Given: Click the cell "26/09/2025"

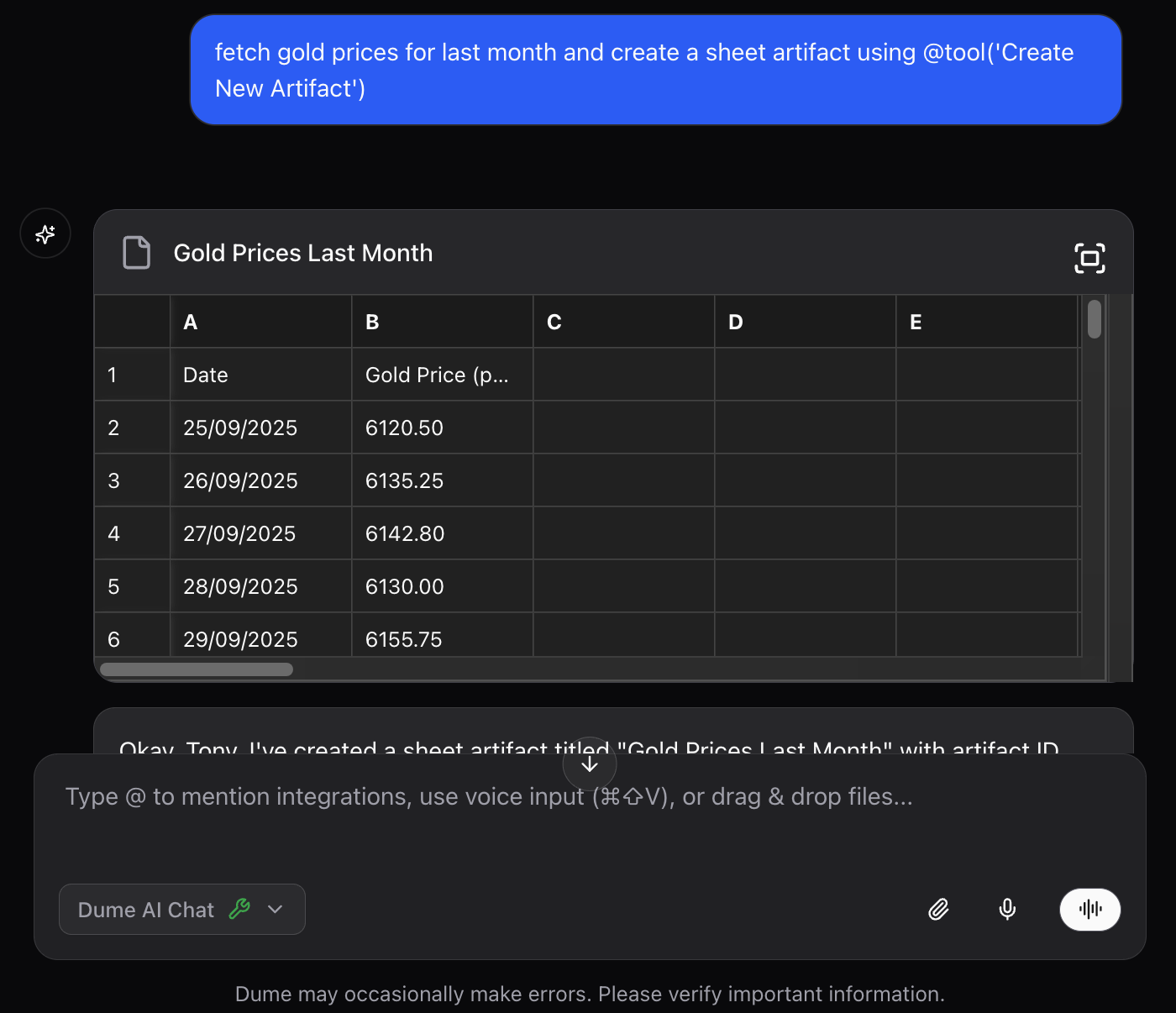Looking at the screenshot, I should pyautogui.click(x=261, y=480).
